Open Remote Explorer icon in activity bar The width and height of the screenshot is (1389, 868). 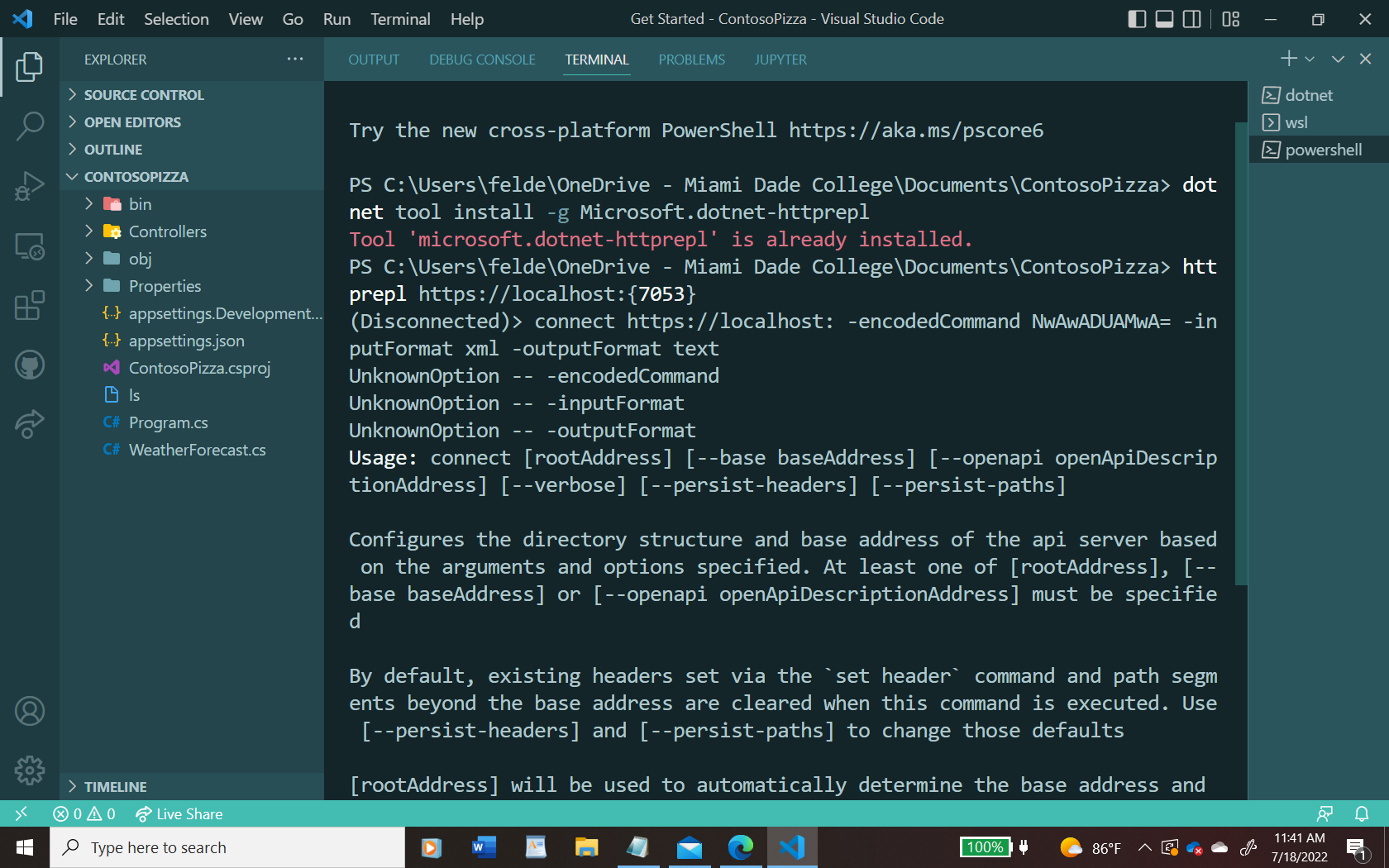29,246
